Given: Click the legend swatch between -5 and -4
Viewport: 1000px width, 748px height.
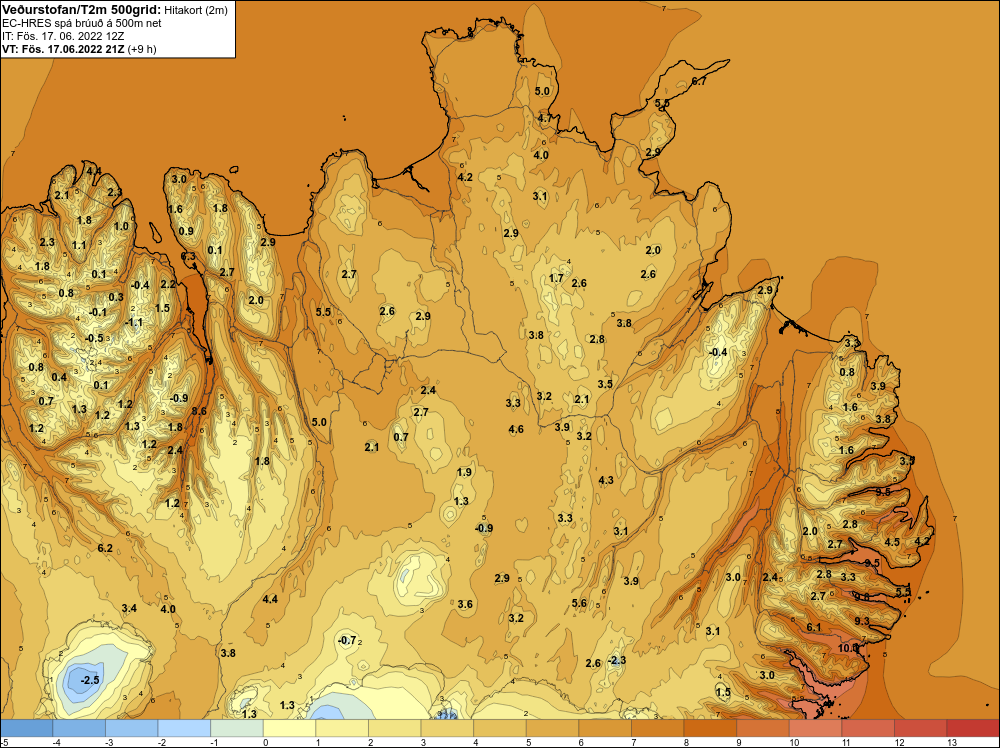Looking at the screenshot, I should (x=27, y=728).
